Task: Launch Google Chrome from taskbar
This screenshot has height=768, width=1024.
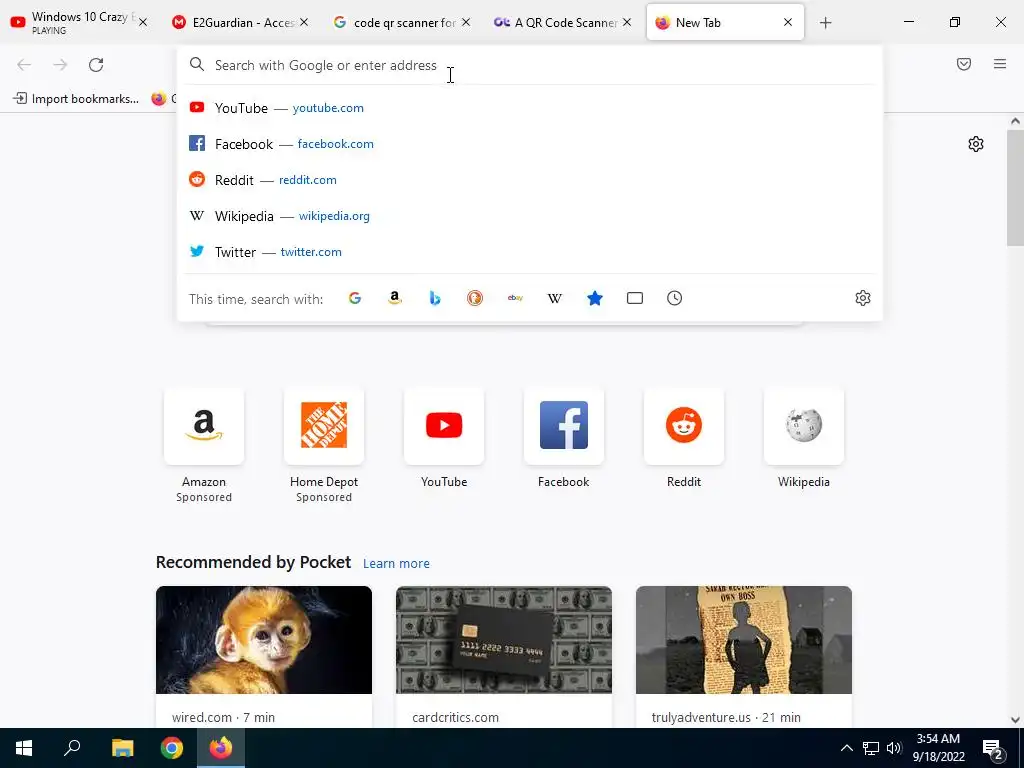Action: point(172,748)
